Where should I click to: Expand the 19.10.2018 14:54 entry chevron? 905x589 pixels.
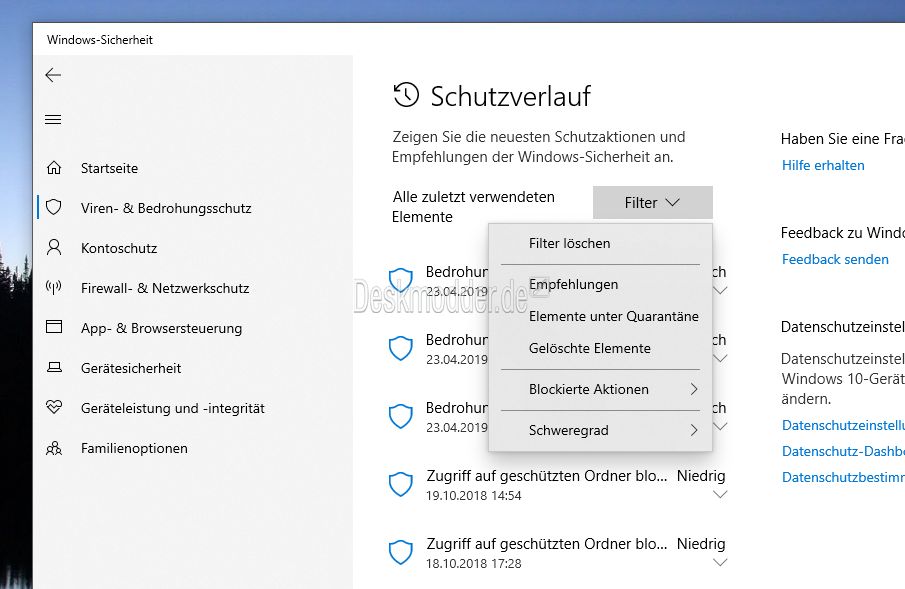720,494
